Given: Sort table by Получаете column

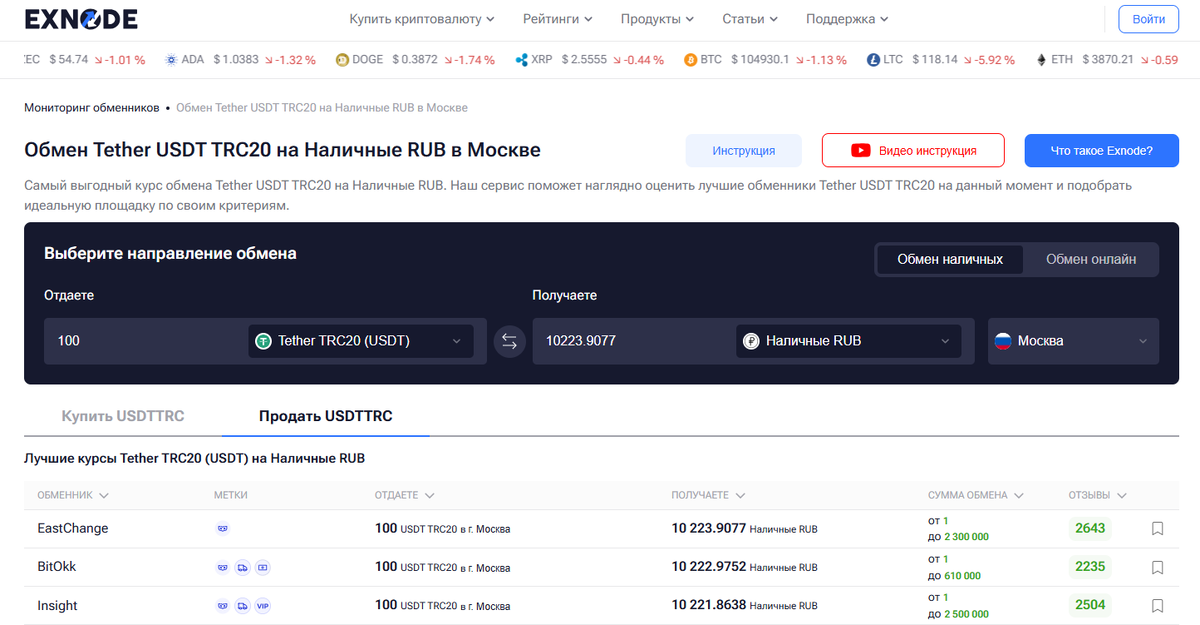Looking at the screenshot, I should [x=708, y=495].
